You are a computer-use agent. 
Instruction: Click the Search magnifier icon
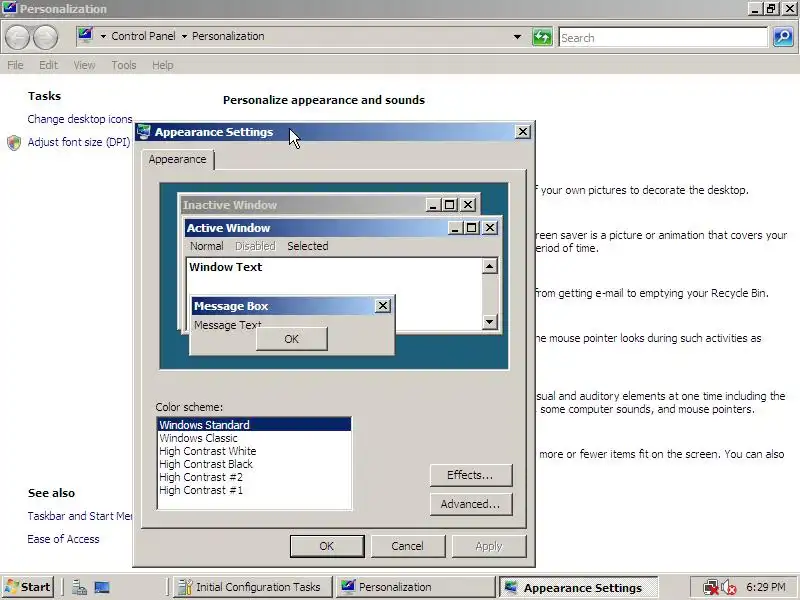click(783, 37)
